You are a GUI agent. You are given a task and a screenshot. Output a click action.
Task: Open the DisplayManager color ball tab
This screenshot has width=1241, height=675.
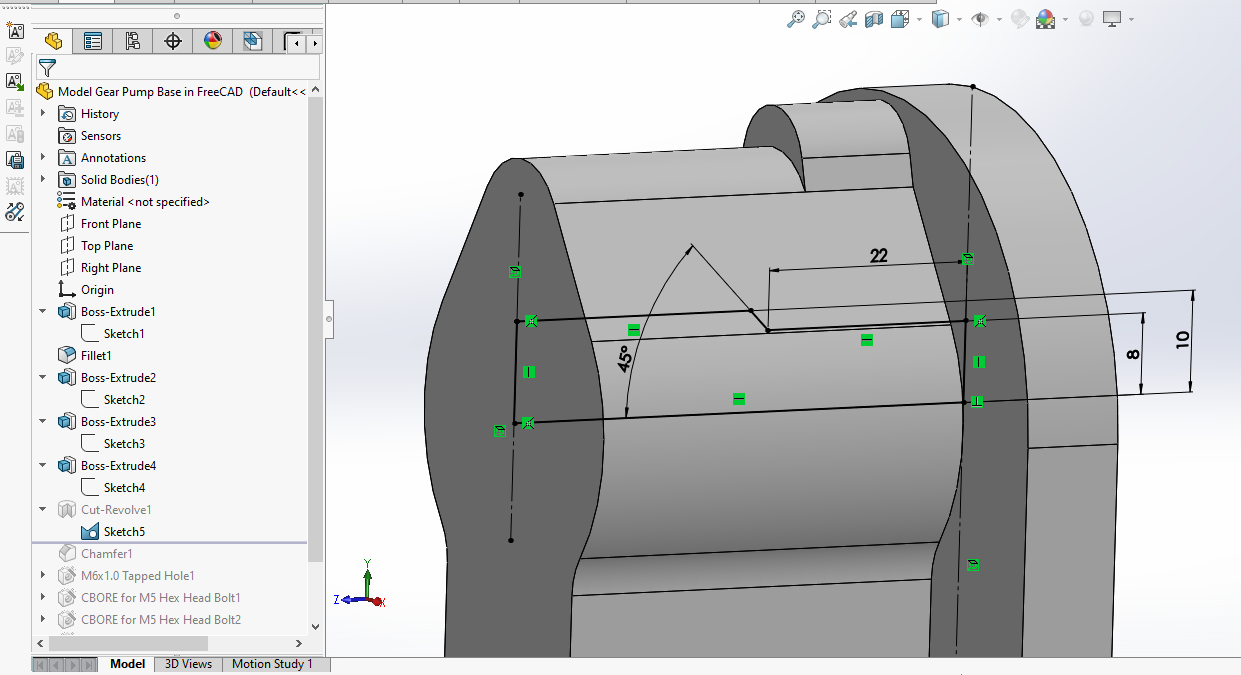coord(213,41)
